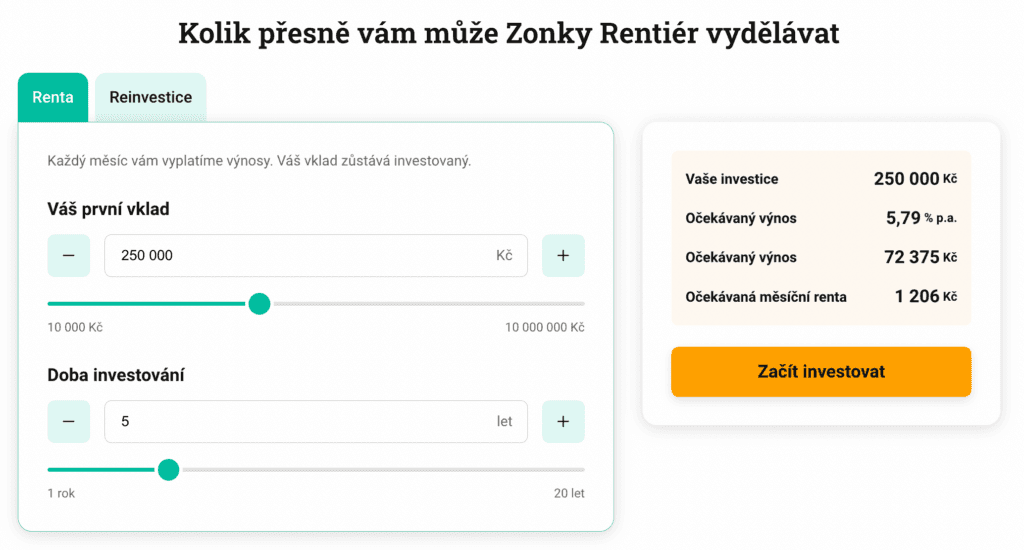Image resolution: width=1024 pixels, height=550 pixels.
Task: Open the Reinvestice tab
Action: (x=150, y=97)
